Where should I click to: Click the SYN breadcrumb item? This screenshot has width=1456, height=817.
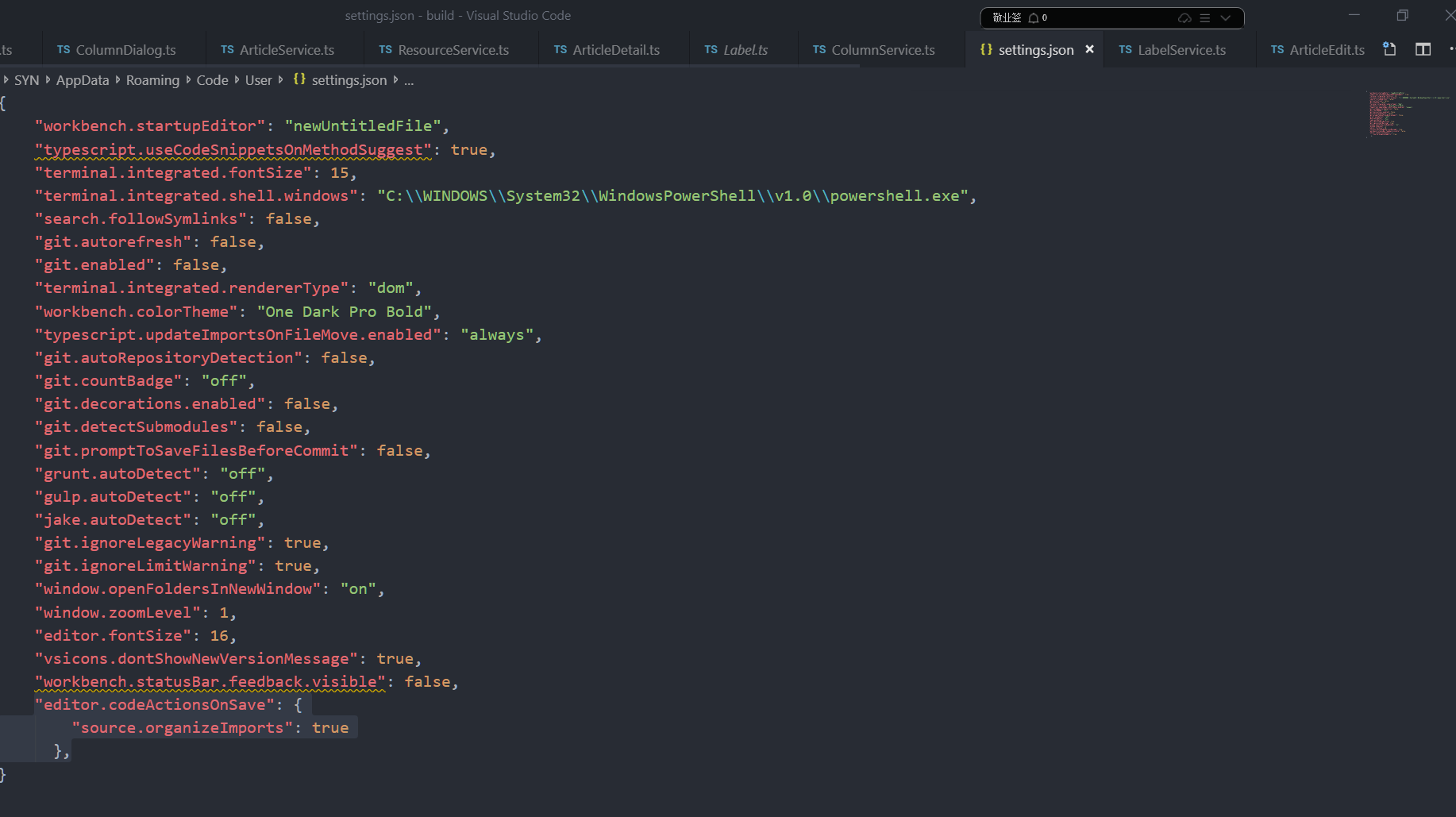(26, 79)
